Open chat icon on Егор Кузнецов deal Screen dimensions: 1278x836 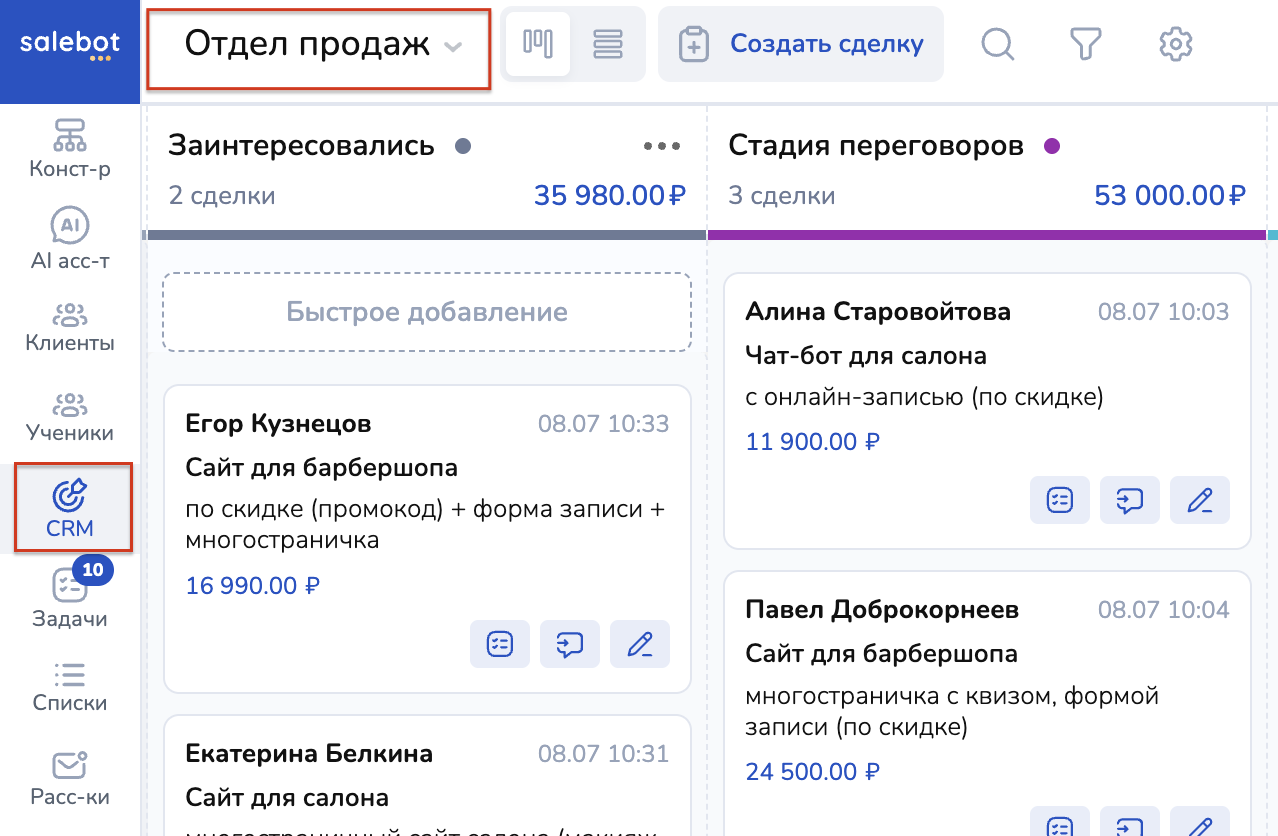point(569,644)
